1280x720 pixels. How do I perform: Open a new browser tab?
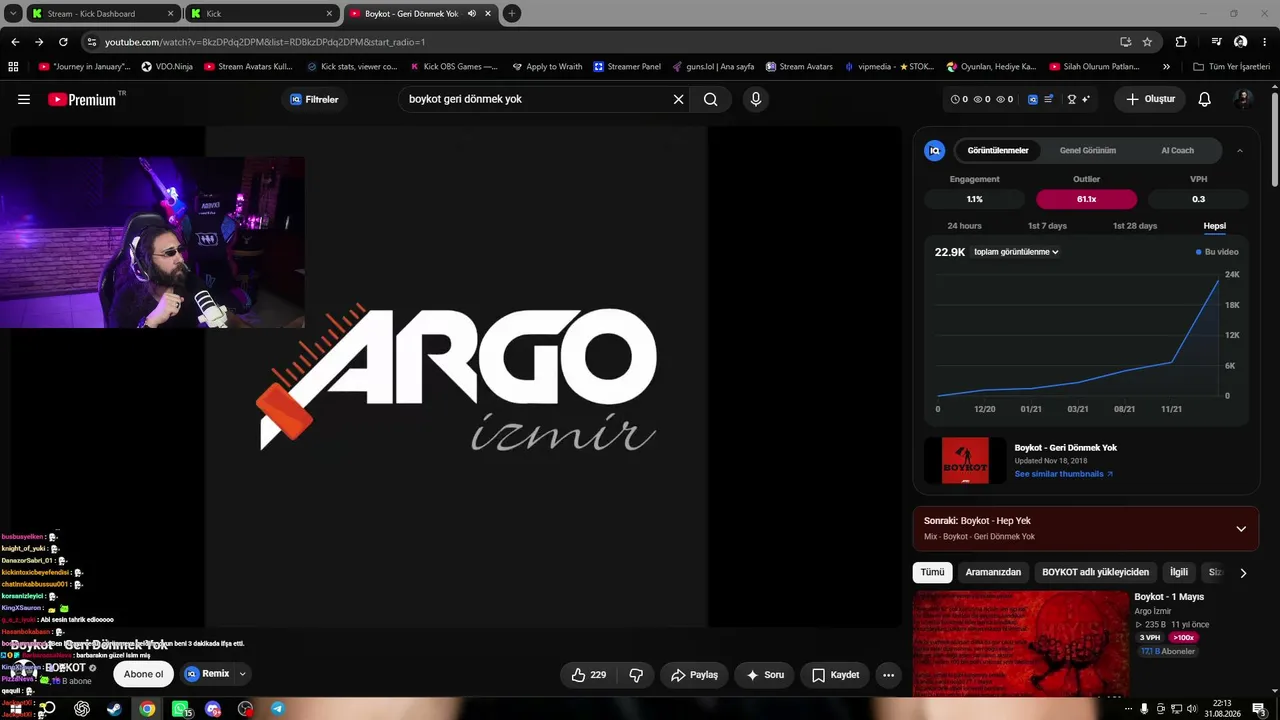[x=512, y=13]
